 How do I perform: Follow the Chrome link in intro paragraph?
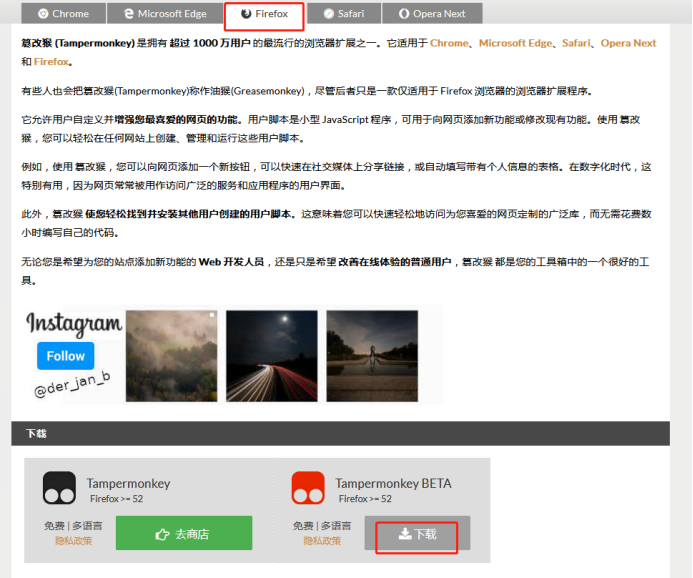[449, 43]
